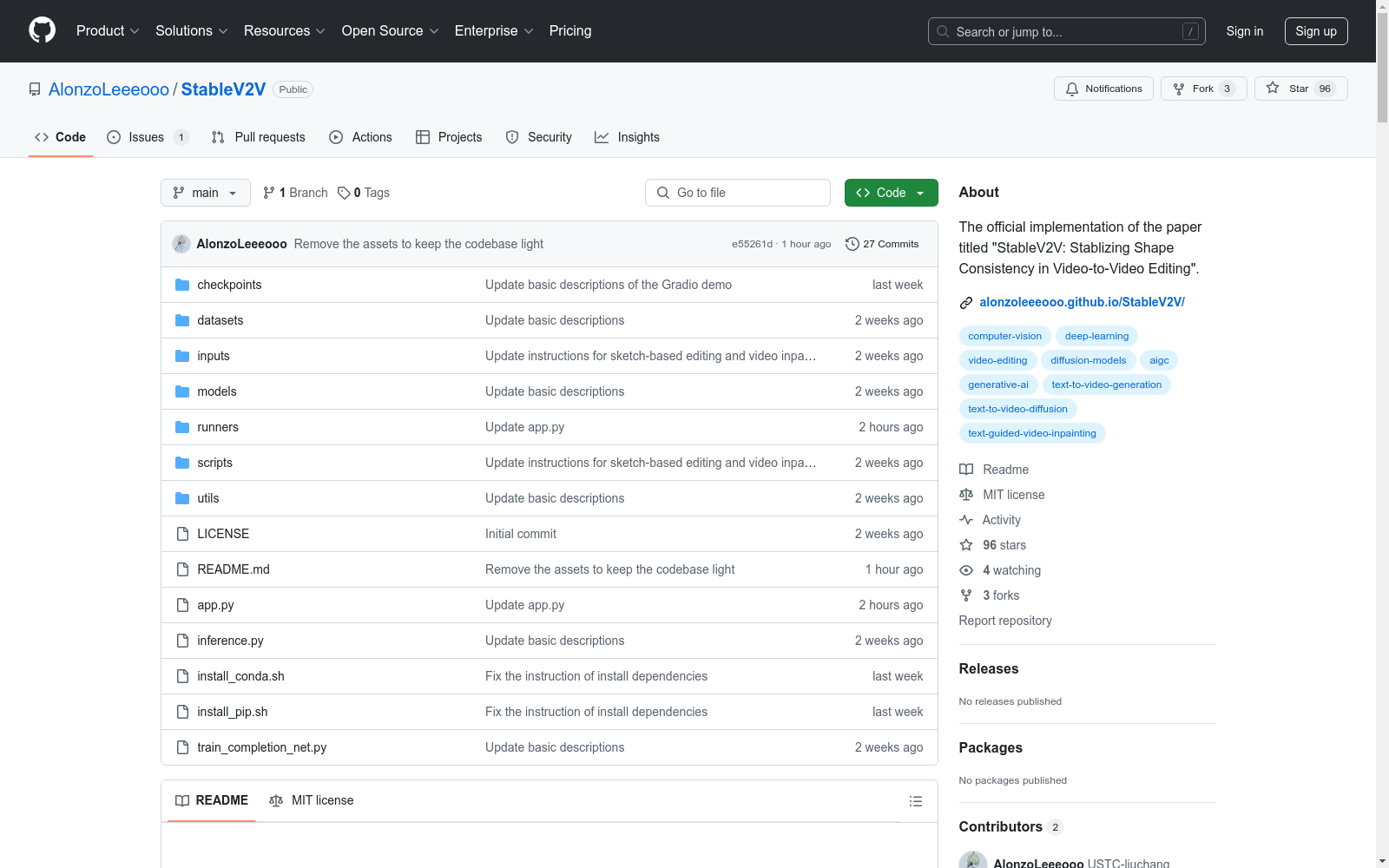The image size is (1389, 868).
Task: Open the install_conda.sh file
Action: pyautogui.click(x=240, y=676)
